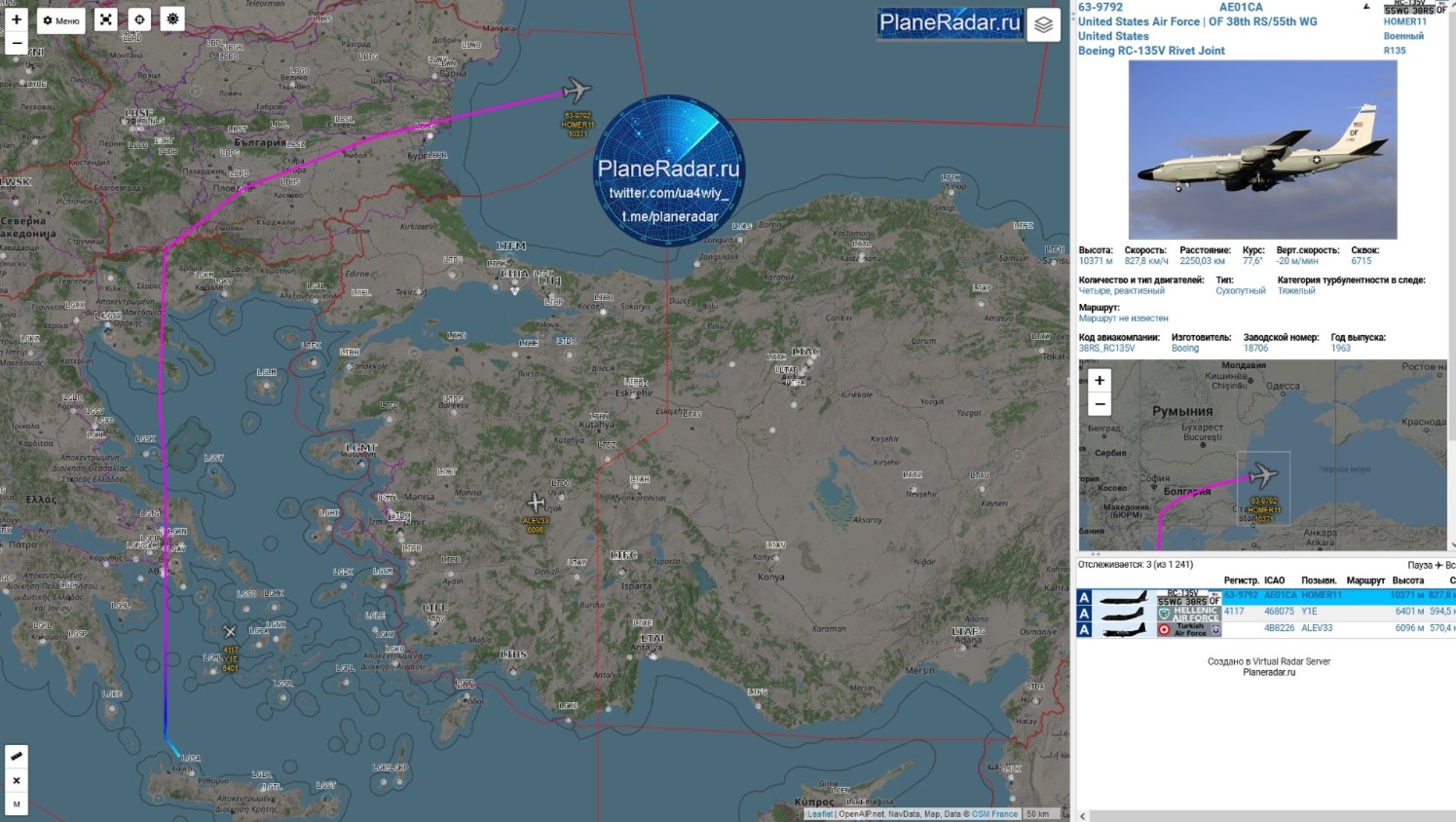Click ICAO code AE01CA in the detail header
Viewport: 1456px width, 822px height.
click(1241, 7)
